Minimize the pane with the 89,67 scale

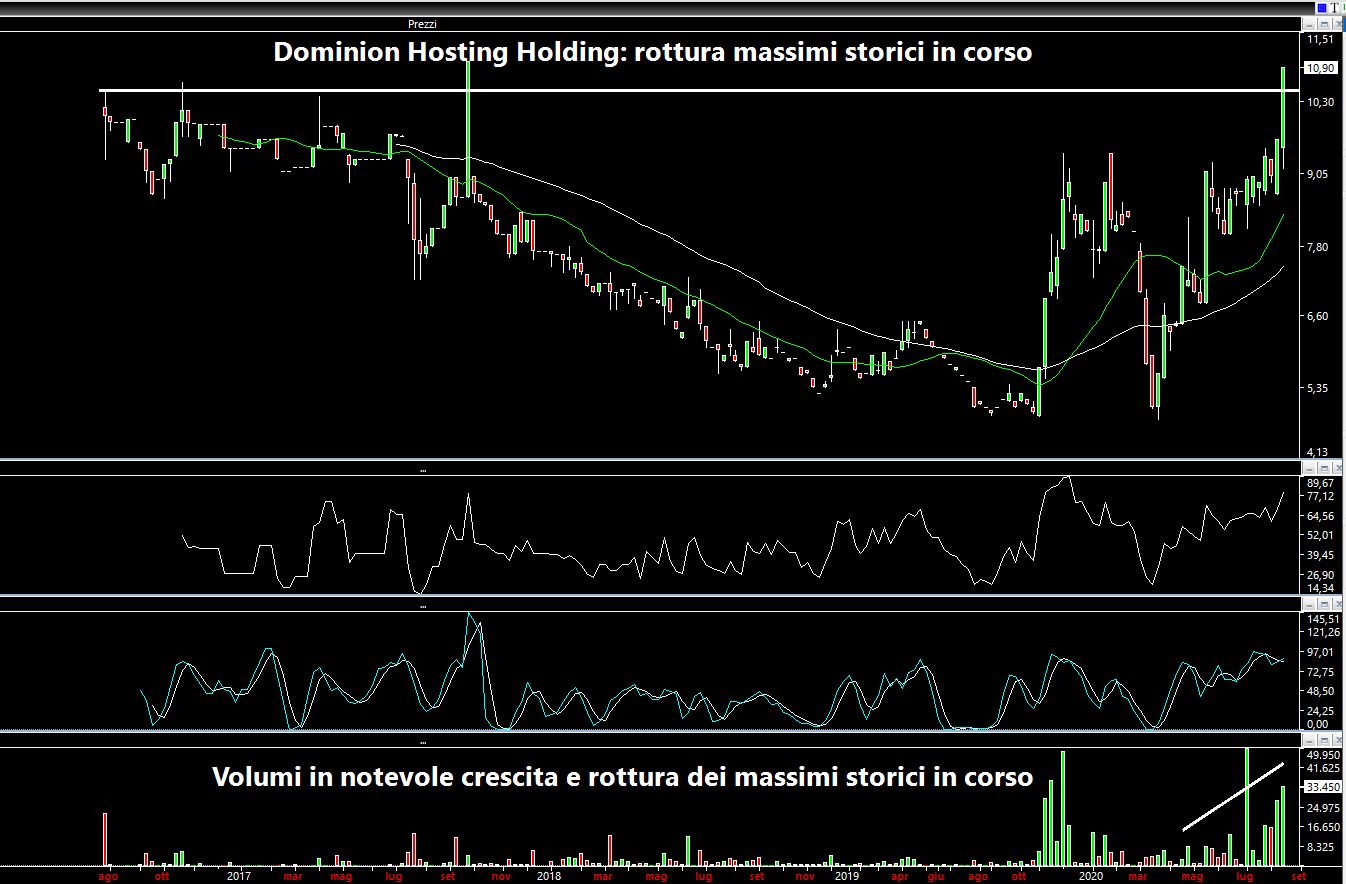1309,468
